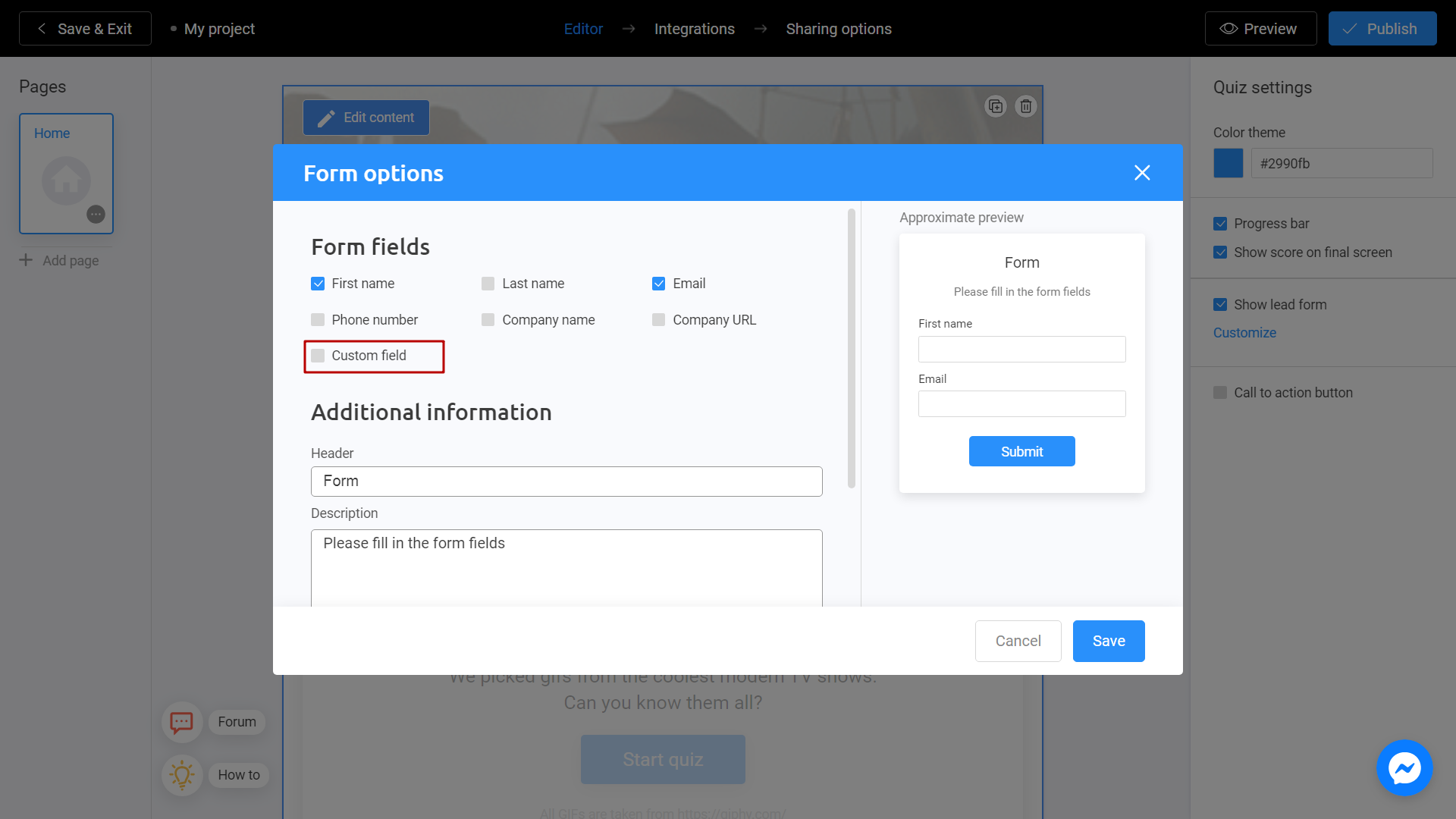Expand the Sharing options step in header

tap(839, 28)
